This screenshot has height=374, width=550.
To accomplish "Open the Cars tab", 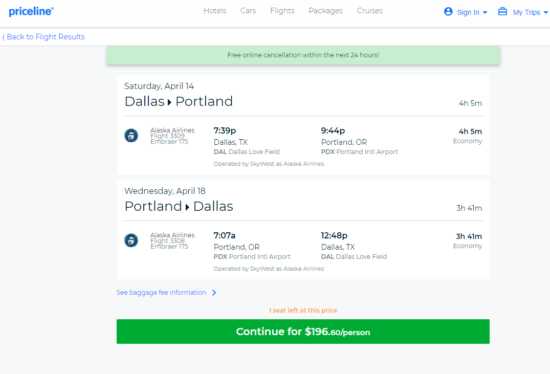I will [248, 11].
